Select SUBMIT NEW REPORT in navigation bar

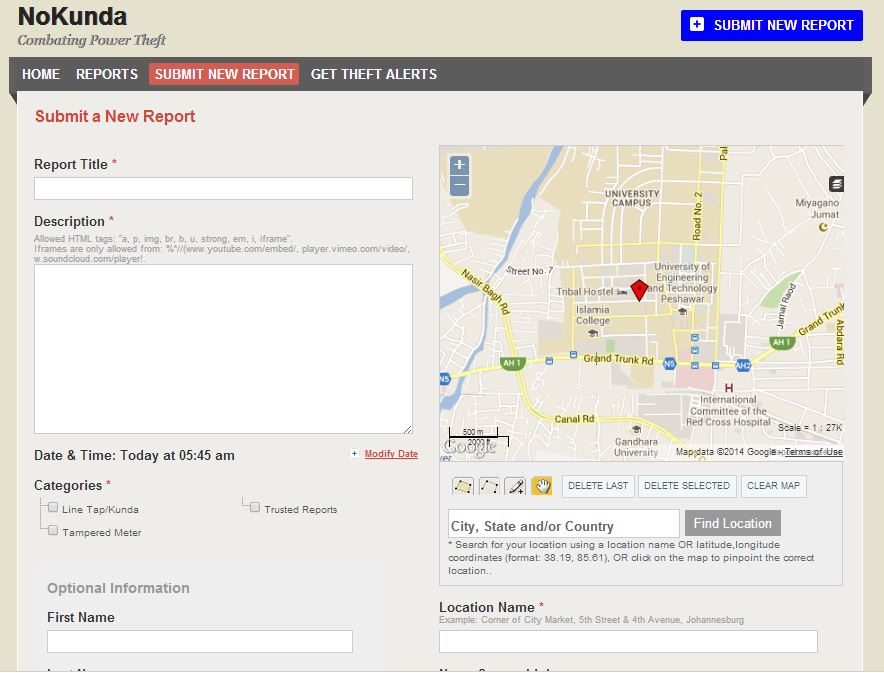(224, 74)
